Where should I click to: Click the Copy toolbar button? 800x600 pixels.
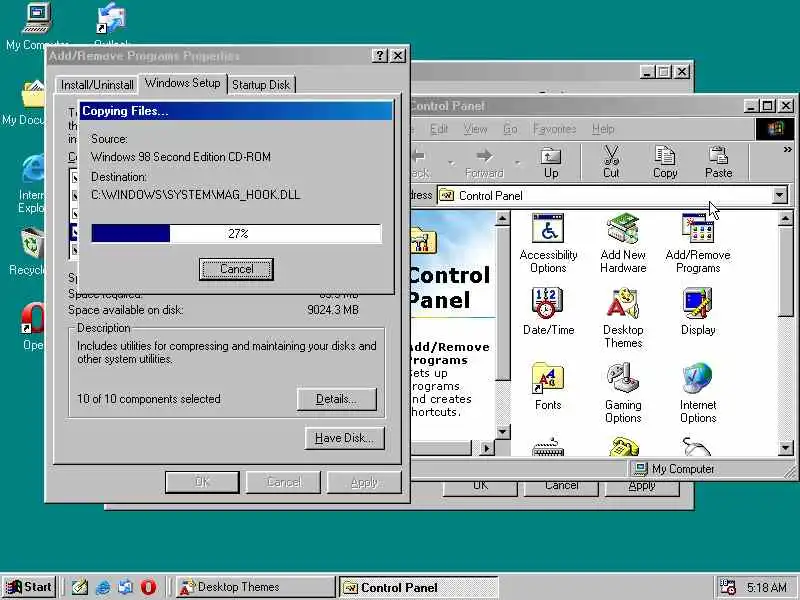(665, 163)
